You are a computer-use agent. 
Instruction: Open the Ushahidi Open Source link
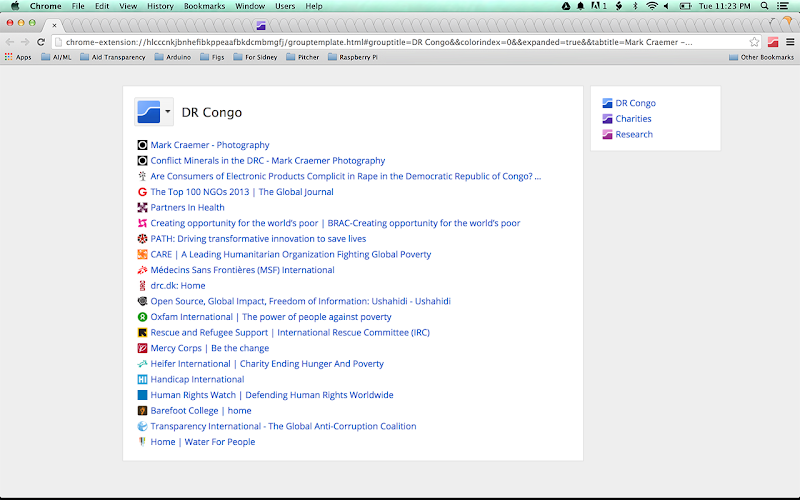[x=301, y=302]
